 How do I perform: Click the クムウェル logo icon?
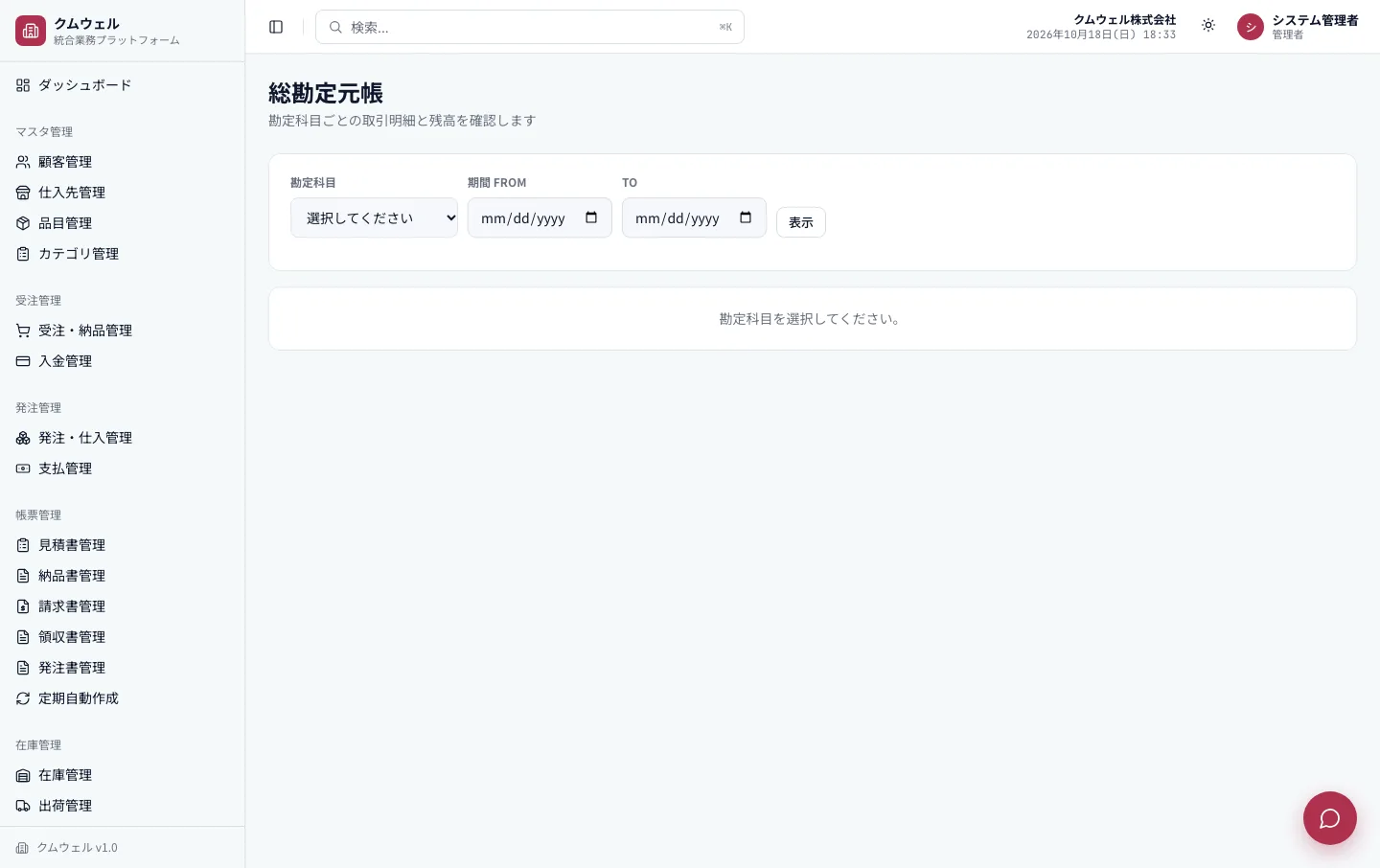click(x=31, y=31)
